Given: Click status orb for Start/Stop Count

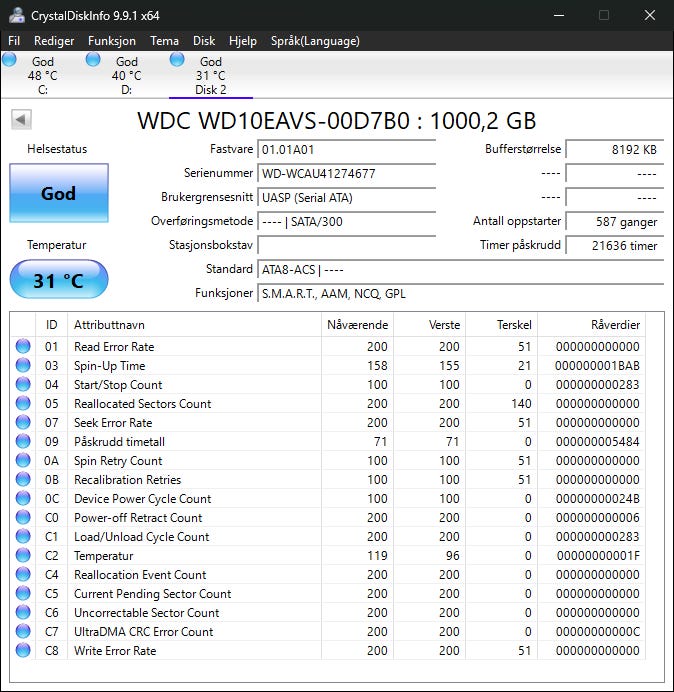Looking at the screenshot, I should coord(23,384).
